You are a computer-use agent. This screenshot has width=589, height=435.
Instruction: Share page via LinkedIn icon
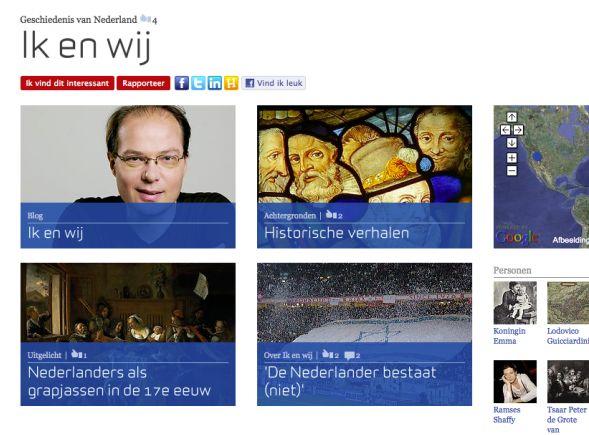coord(215,83)
